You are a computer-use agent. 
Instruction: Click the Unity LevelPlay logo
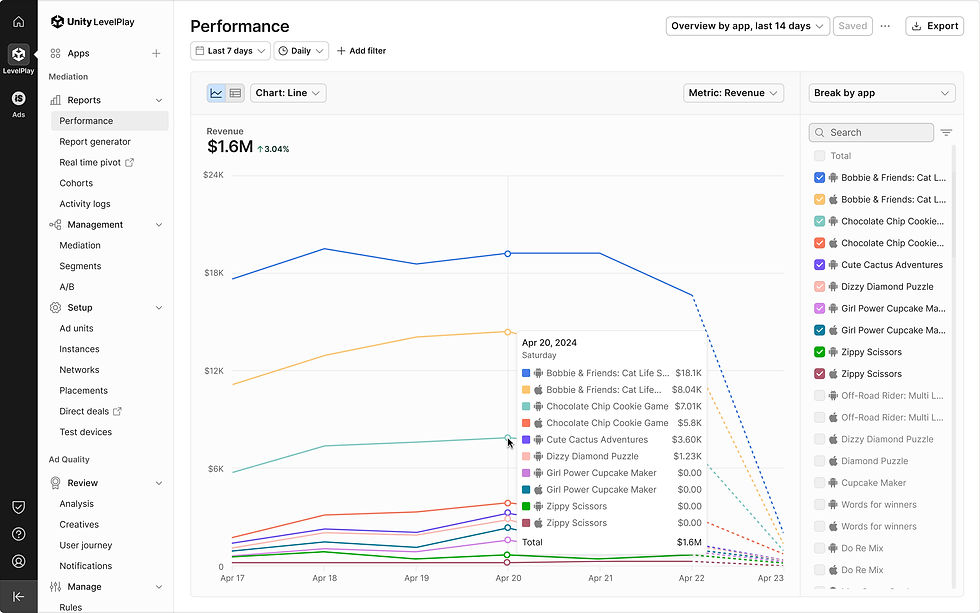point(92,22)
